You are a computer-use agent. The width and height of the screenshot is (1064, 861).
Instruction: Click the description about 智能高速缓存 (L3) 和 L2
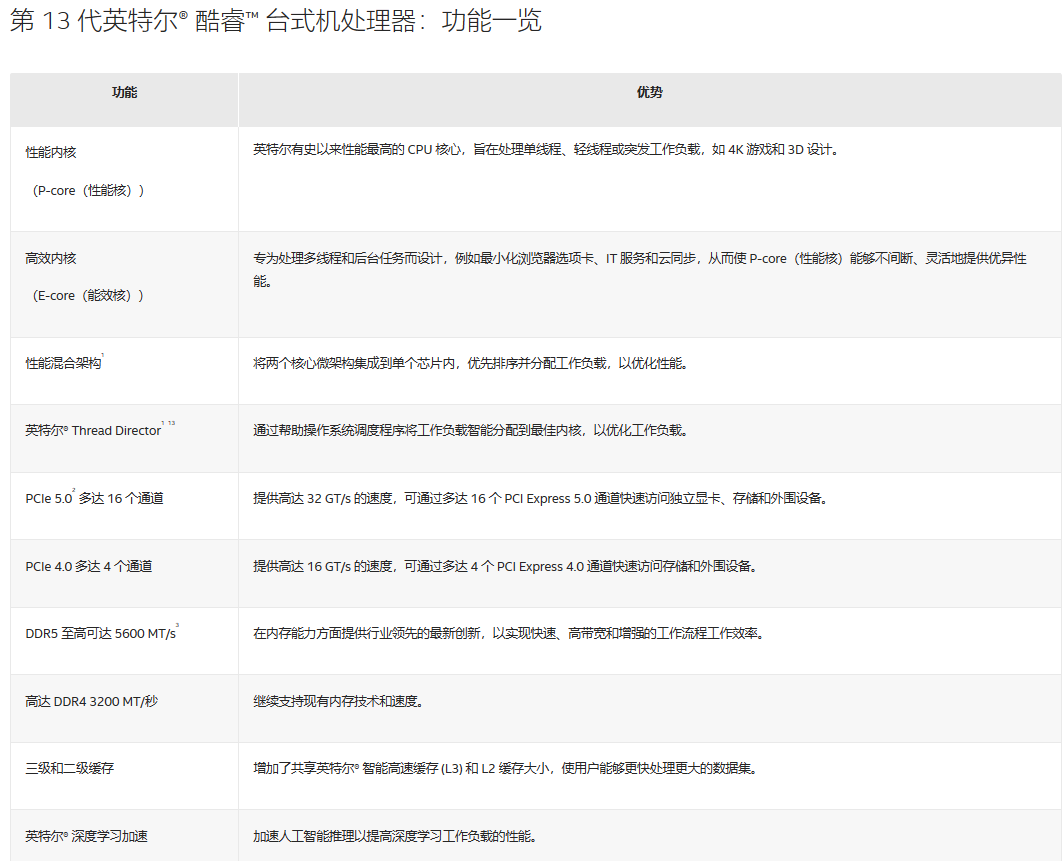tap(506, 768)
